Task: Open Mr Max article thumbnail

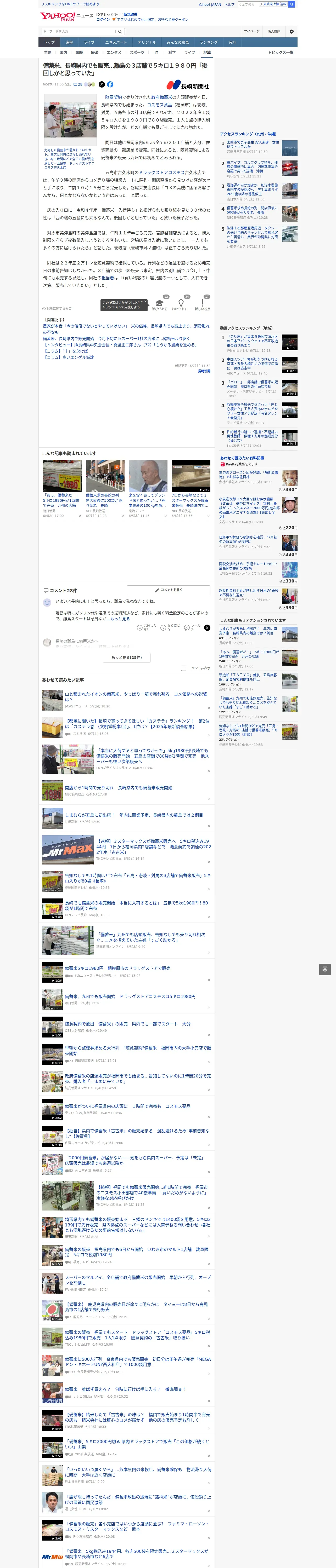Action: tap(68, 850)
